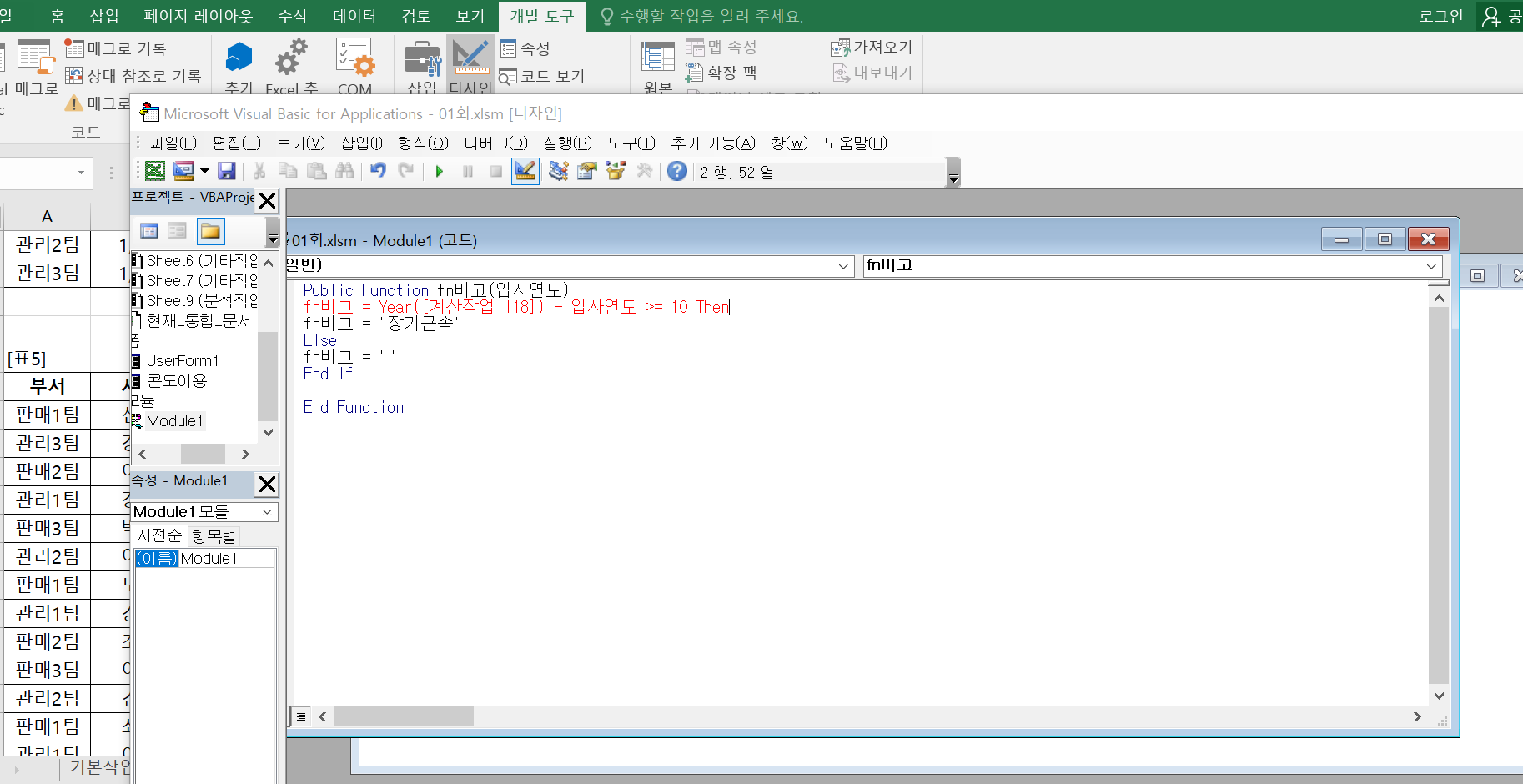
Task: Open the Insert UserForm dropdown arrow
Action: (204, 172)
